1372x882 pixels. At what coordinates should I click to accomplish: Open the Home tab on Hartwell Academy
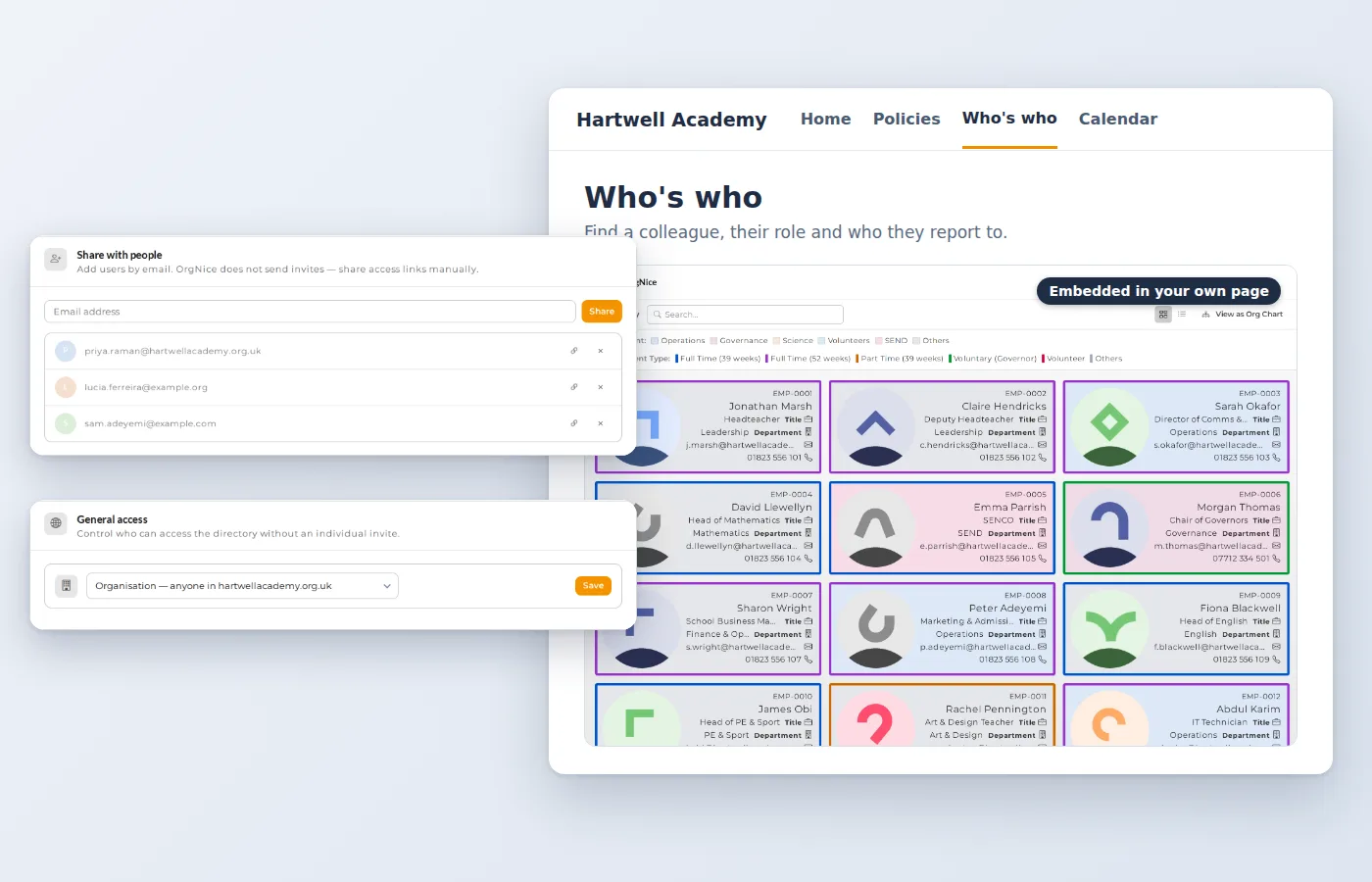point(825,119)
